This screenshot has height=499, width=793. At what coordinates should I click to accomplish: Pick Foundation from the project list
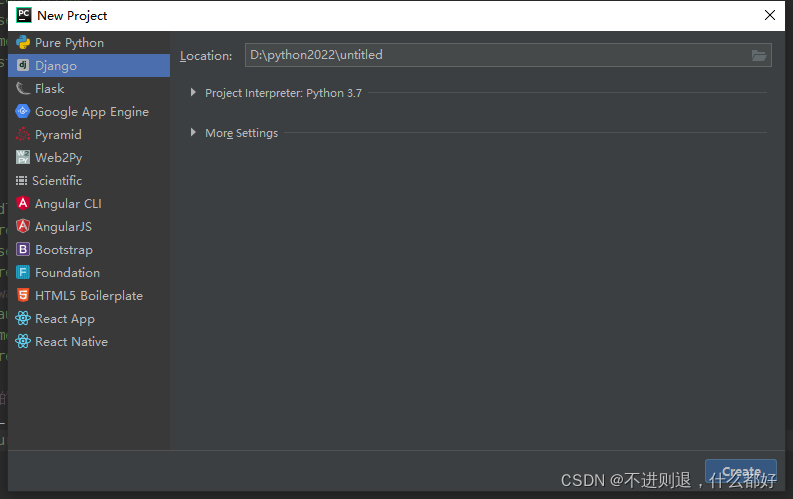tap(67, 273)
